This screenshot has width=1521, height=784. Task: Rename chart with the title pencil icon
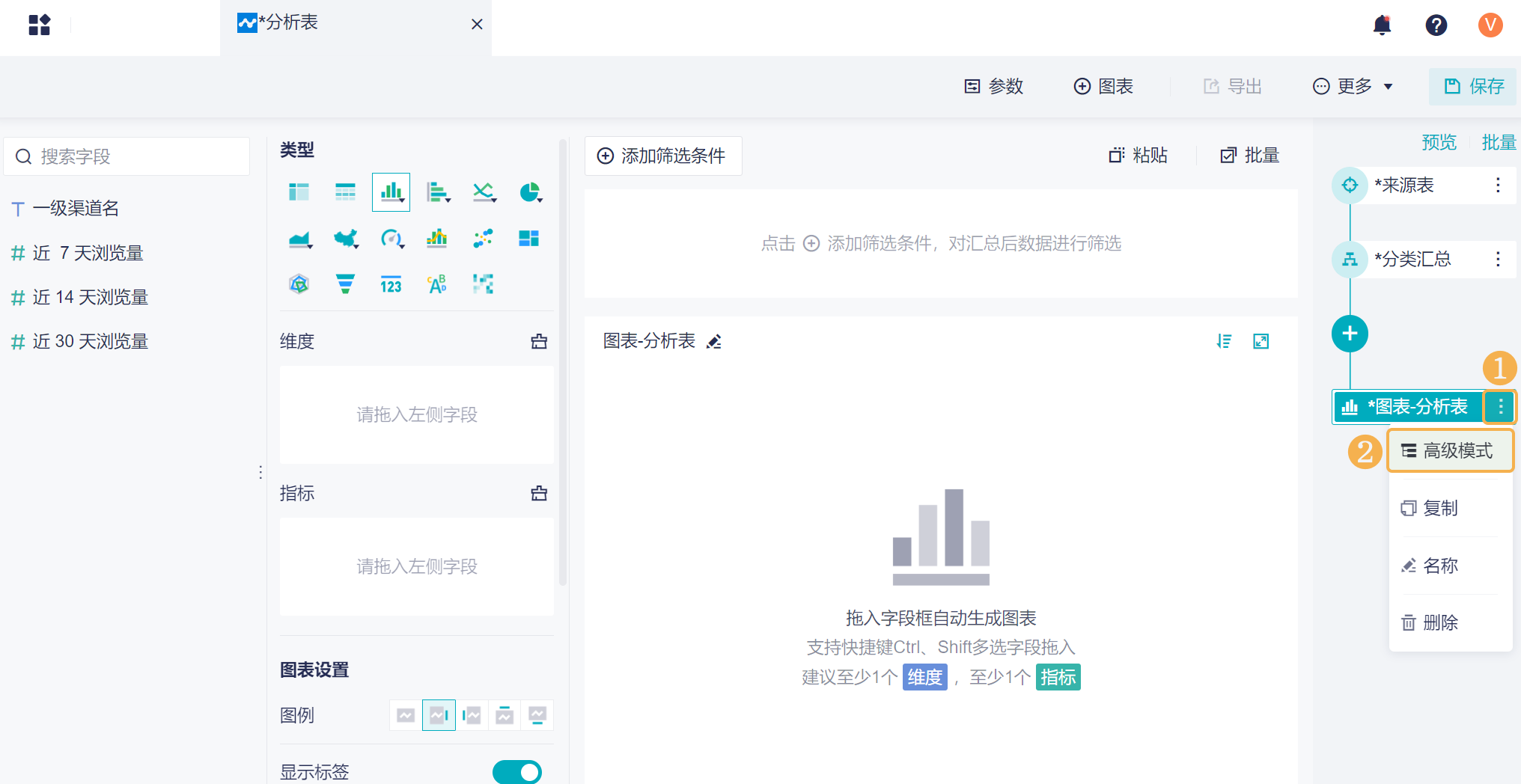pos(714,342)
